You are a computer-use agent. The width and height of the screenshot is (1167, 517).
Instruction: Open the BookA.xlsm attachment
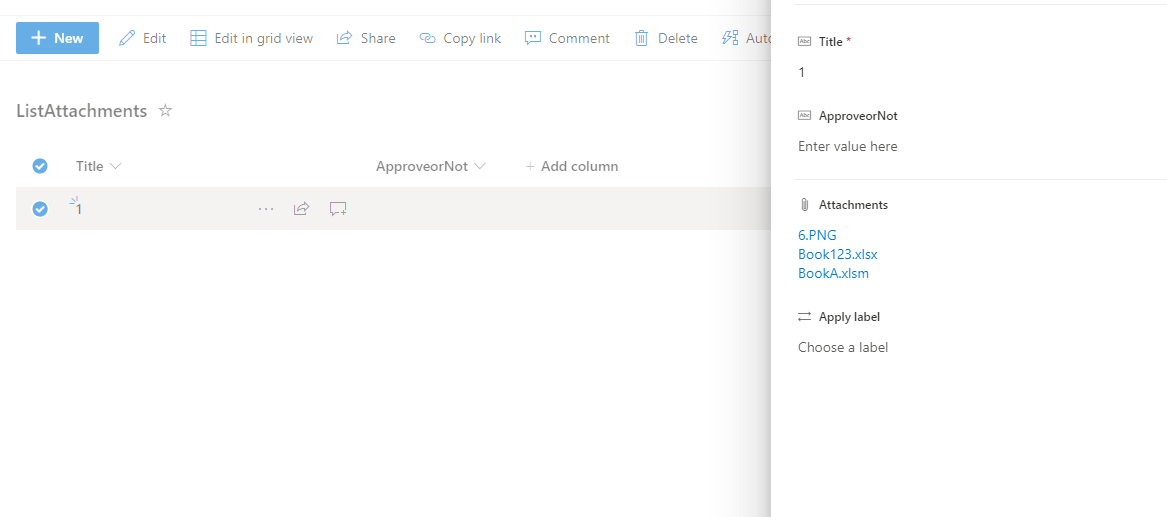coord(834,273)
